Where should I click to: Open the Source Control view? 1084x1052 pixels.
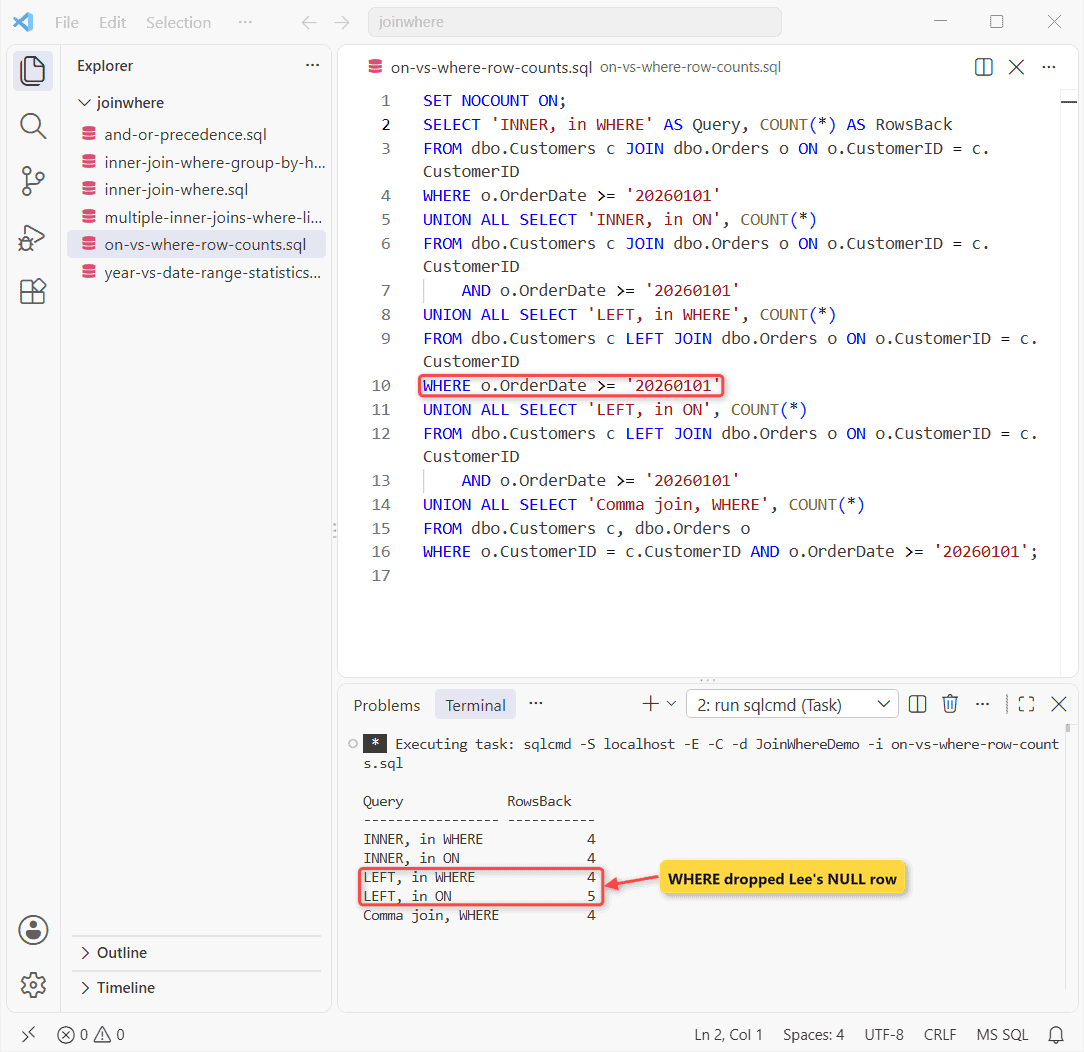coord(32,181)
